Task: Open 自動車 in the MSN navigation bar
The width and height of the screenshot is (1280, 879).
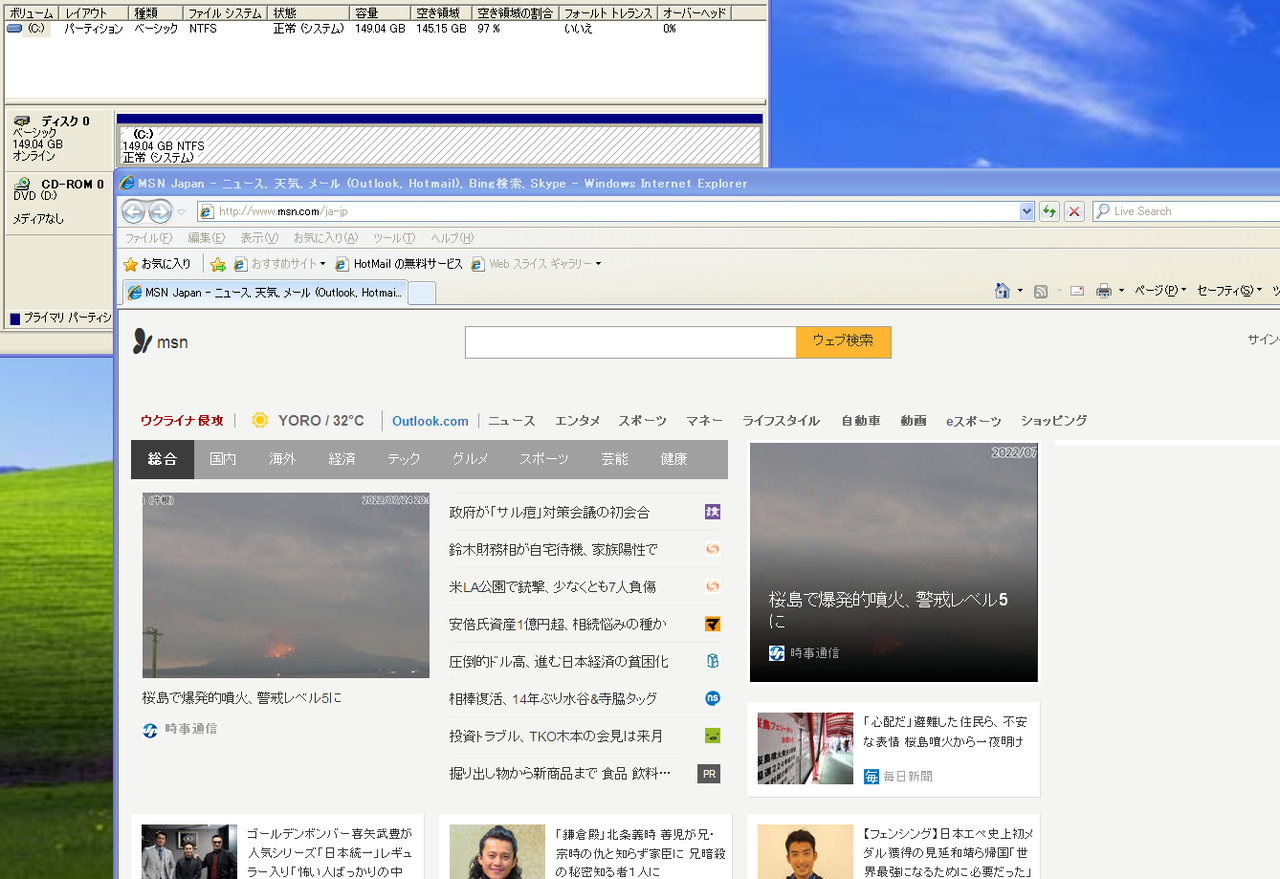Action: [x=861, y=421]
